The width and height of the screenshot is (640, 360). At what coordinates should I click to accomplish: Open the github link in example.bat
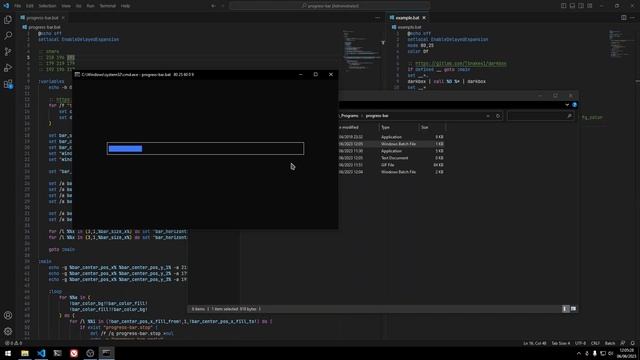461,64
